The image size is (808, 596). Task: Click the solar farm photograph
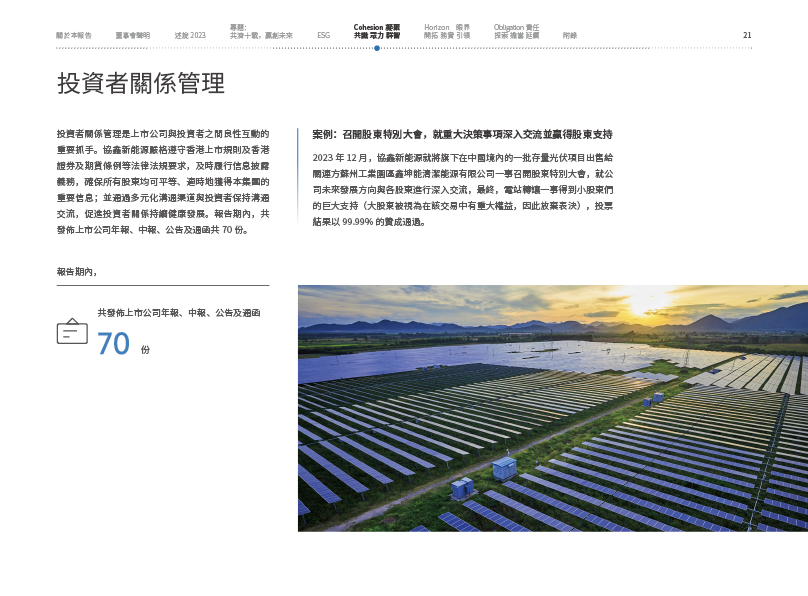point(552,408)
